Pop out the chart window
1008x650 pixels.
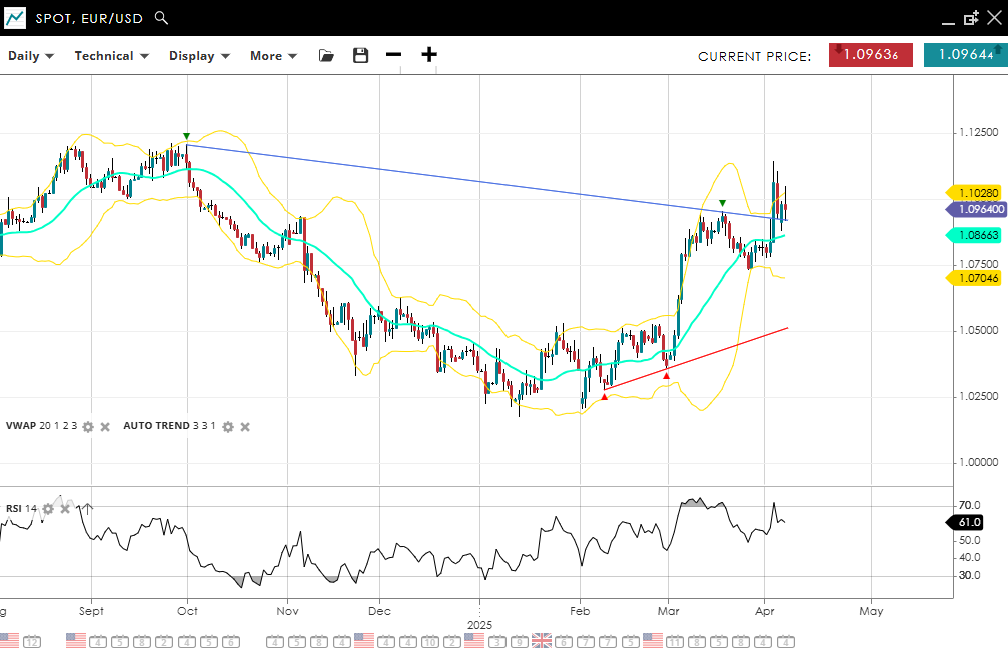click(x=971, y=18)
